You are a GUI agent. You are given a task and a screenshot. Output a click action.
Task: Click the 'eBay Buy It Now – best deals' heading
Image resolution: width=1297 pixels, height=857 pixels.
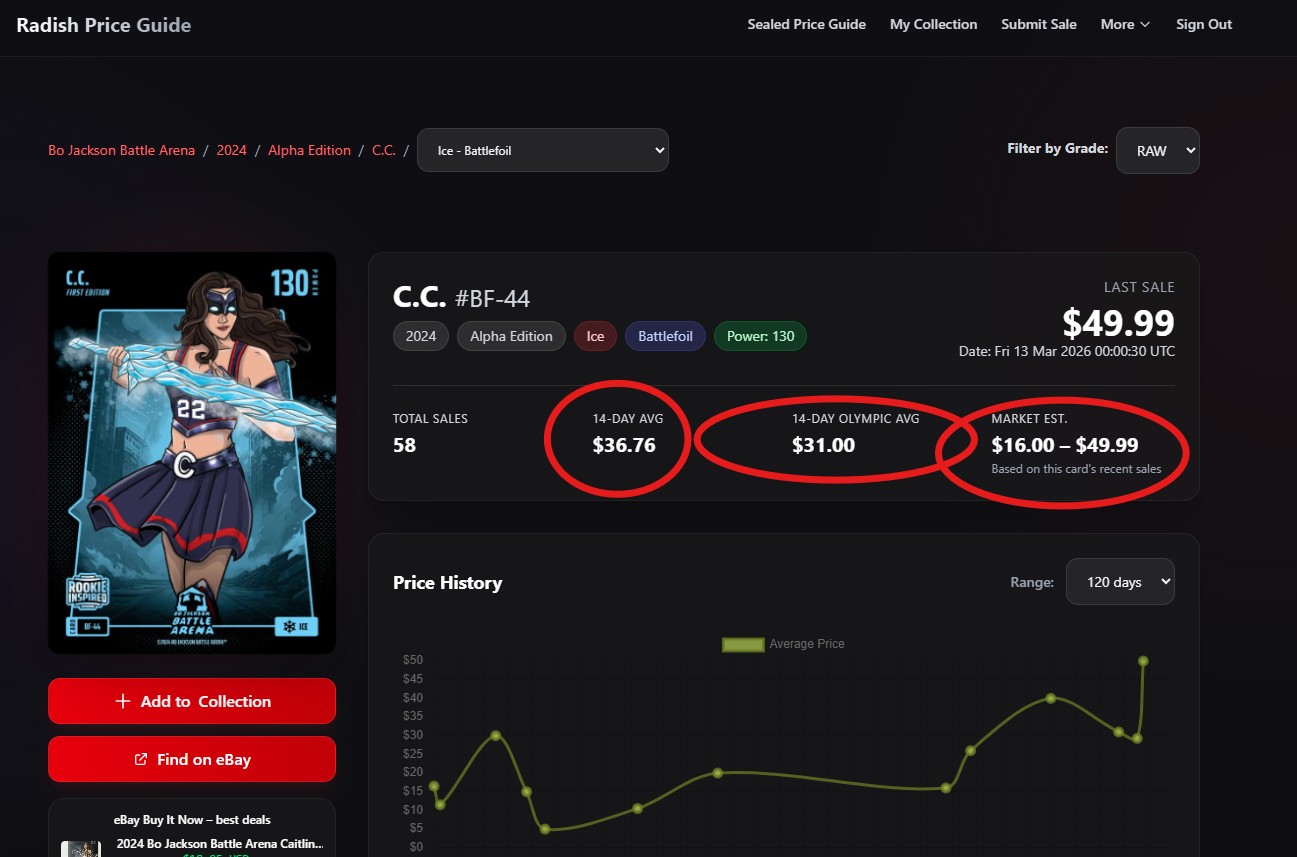coord(192,820)
